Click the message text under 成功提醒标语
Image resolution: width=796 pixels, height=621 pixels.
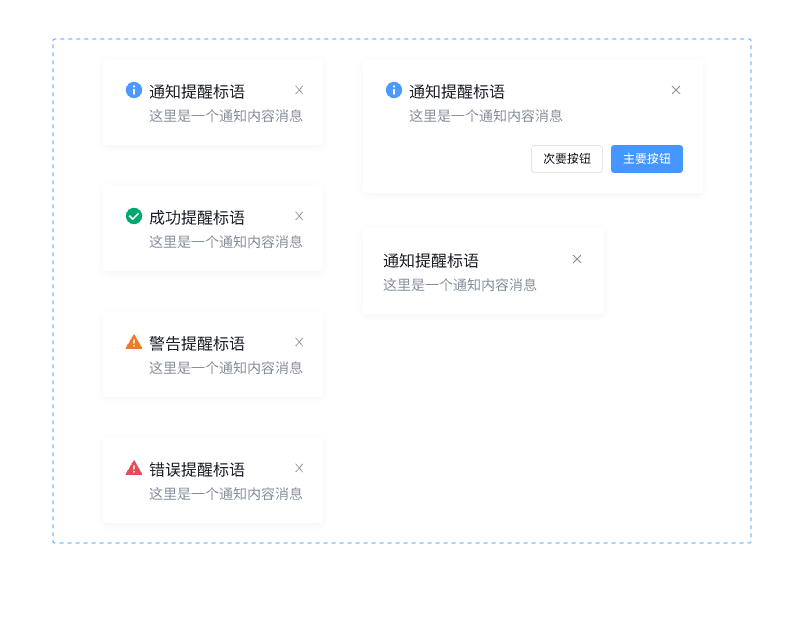click(226, 241)
